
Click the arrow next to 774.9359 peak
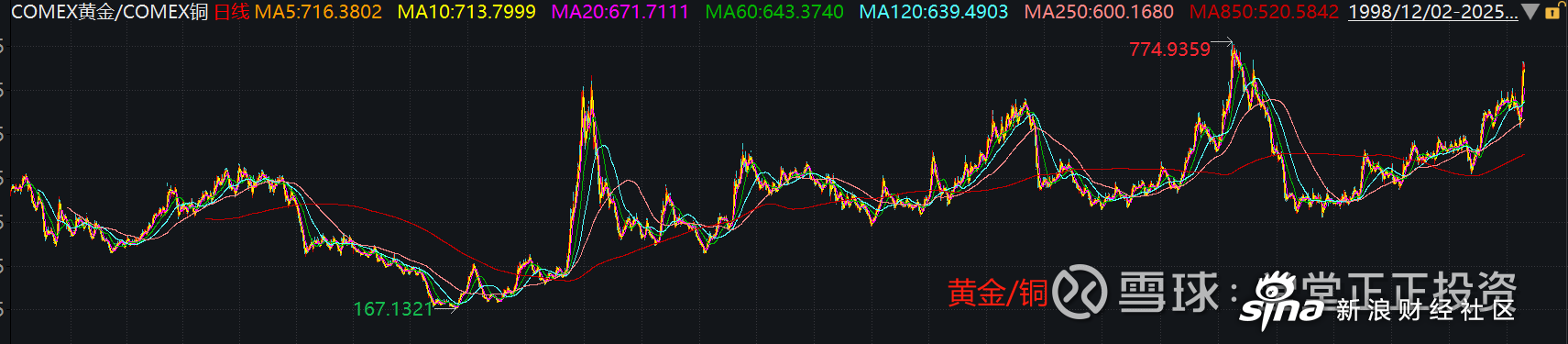1223,42
